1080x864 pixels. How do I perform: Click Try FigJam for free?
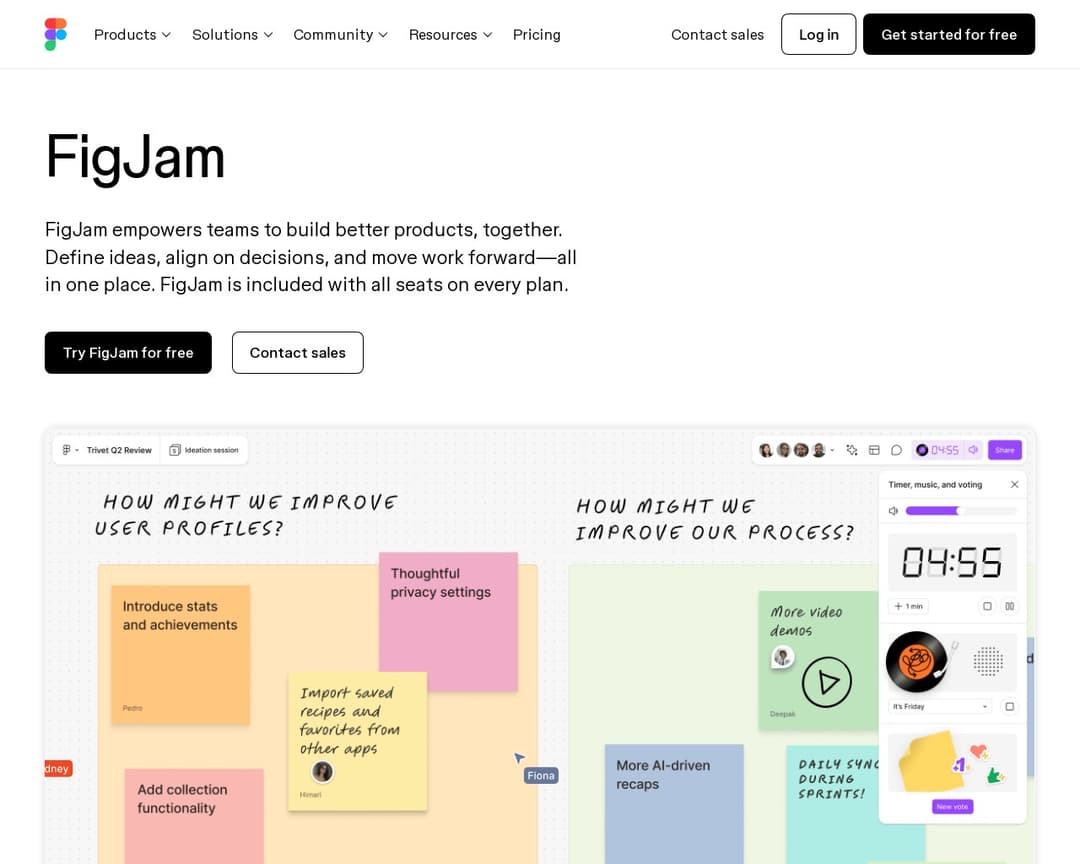(128, 353)
